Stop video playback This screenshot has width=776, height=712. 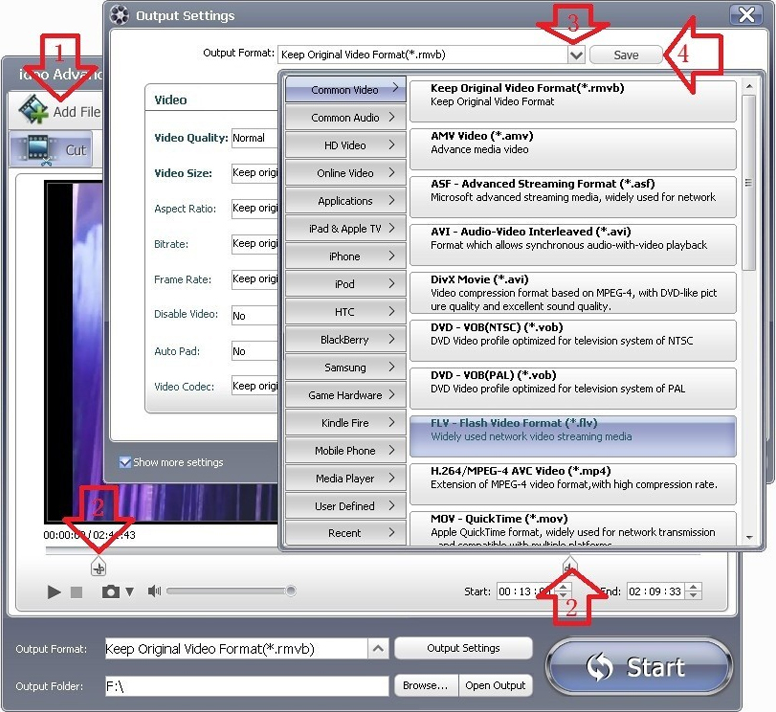point(77,592)
